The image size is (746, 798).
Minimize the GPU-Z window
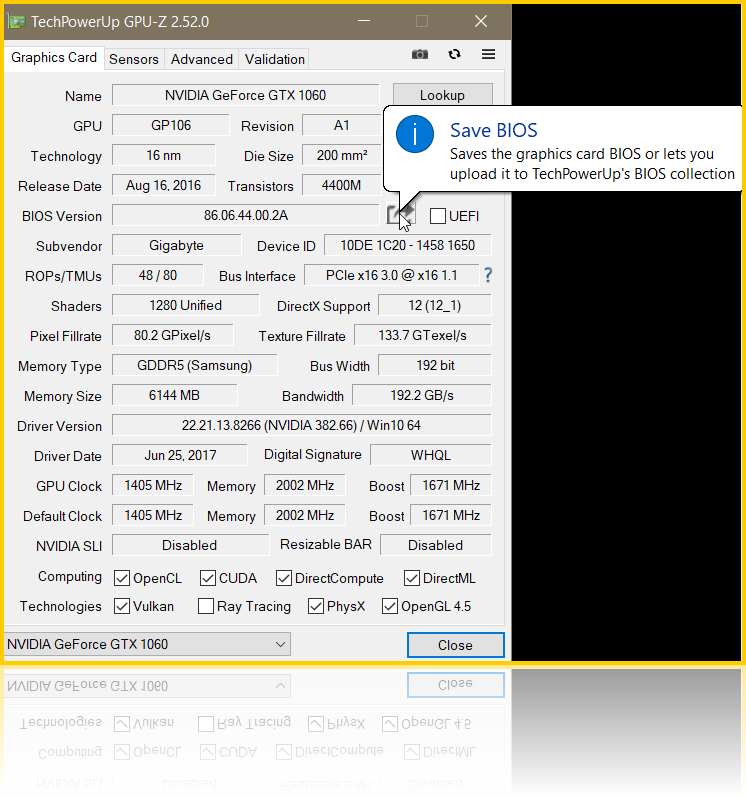364,21
